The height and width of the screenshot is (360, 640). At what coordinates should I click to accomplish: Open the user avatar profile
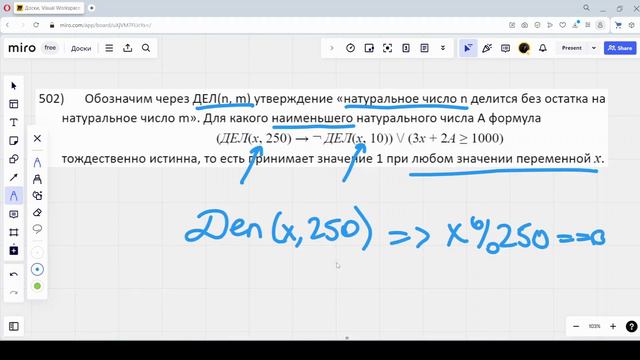coord(524,48)
